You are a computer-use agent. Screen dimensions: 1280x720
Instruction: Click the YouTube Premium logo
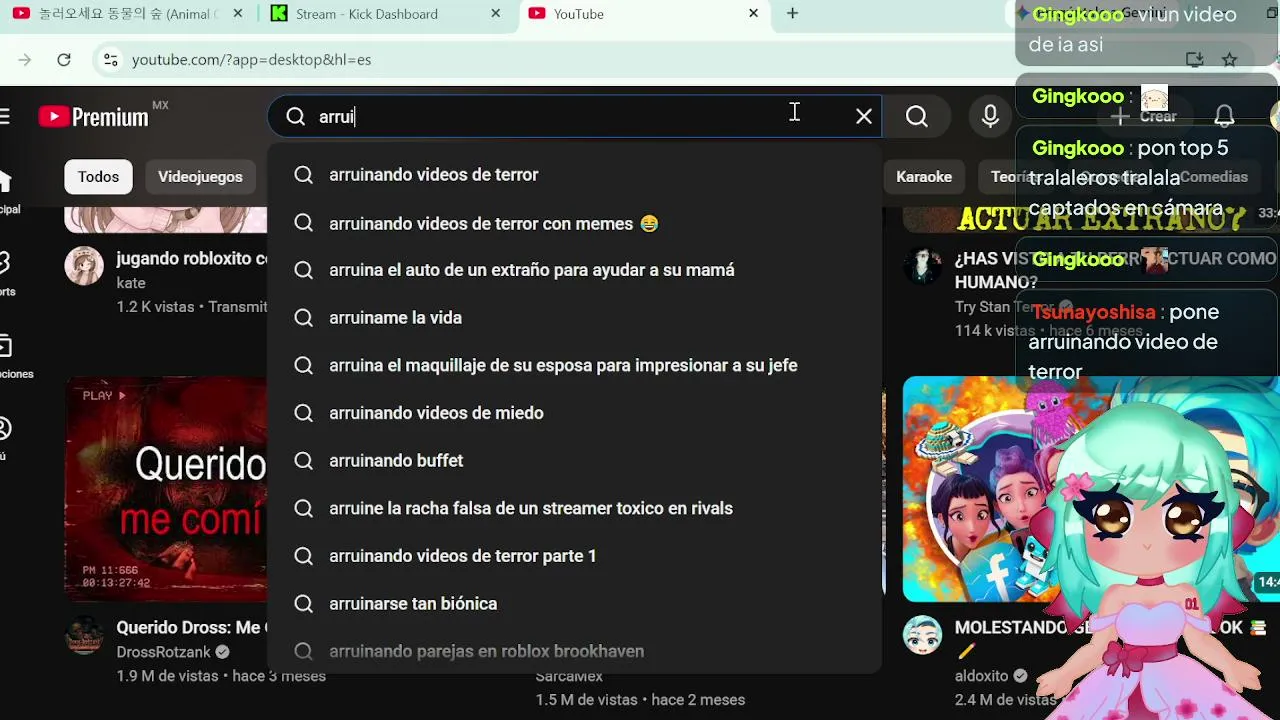[x=94, y=117]
